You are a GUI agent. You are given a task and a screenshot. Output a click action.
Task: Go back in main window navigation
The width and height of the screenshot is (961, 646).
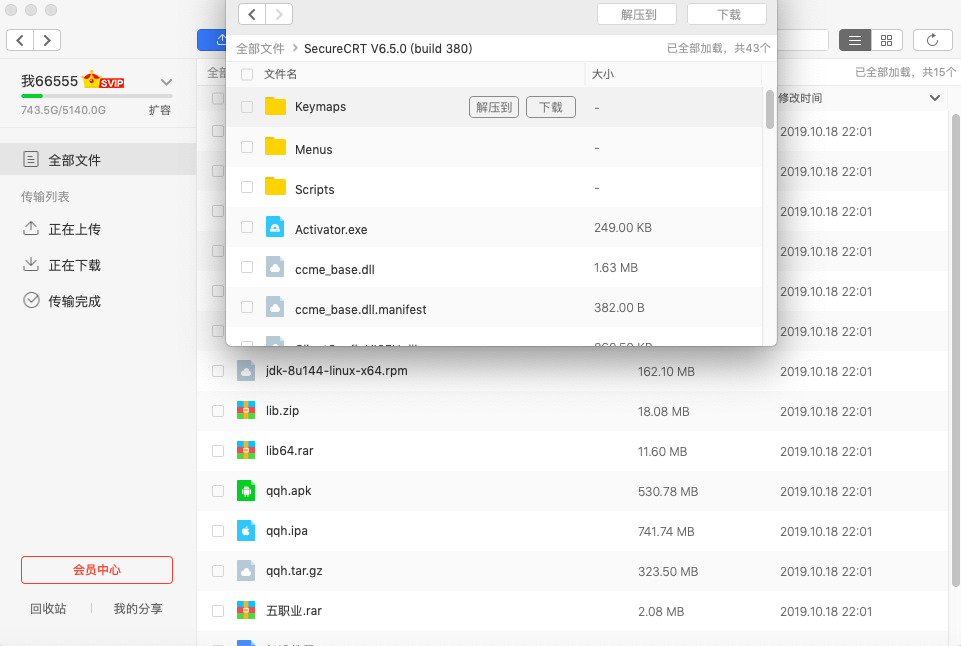(x=20, y=40)
